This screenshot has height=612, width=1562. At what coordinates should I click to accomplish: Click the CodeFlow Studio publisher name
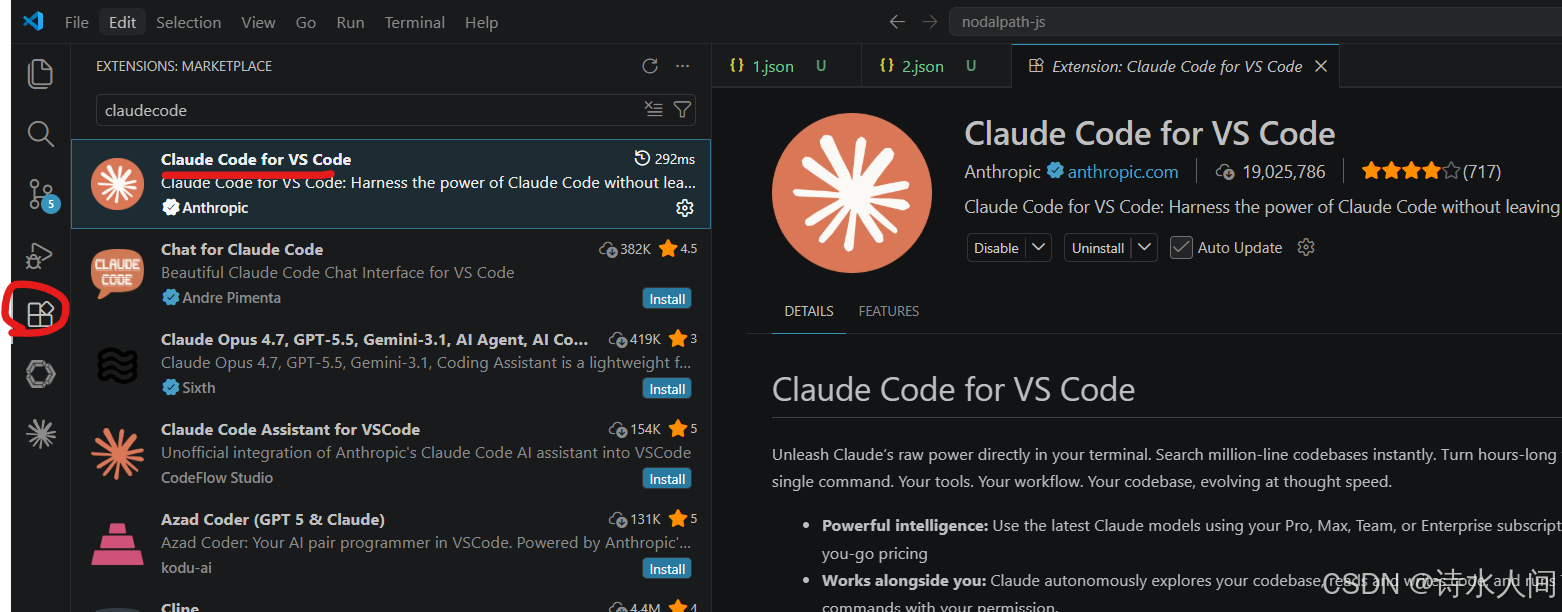pyautogui.click(x=217, y=478)
